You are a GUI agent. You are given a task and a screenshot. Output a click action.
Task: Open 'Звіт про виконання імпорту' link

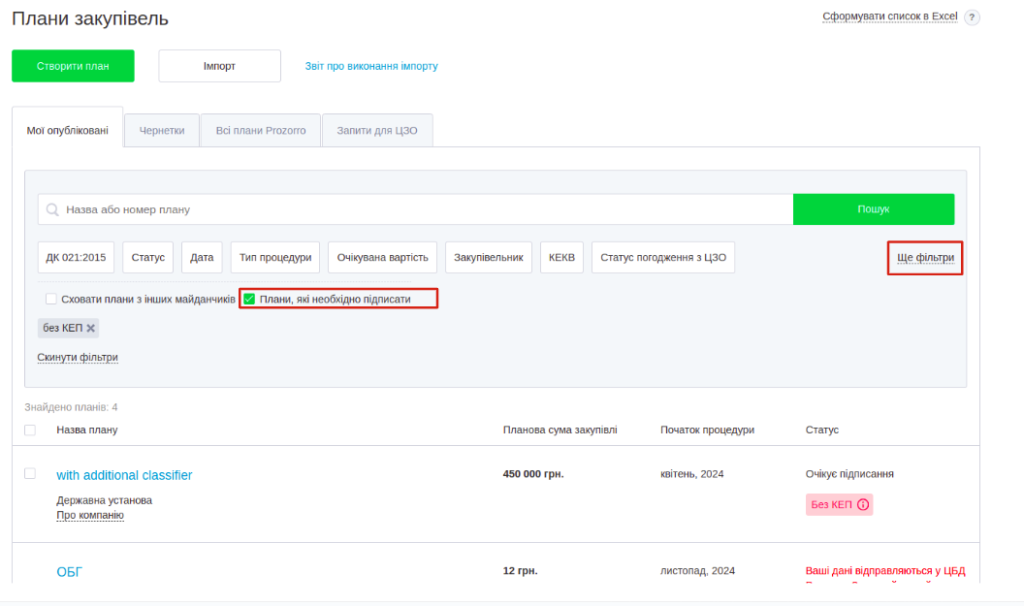coord(371,67)
